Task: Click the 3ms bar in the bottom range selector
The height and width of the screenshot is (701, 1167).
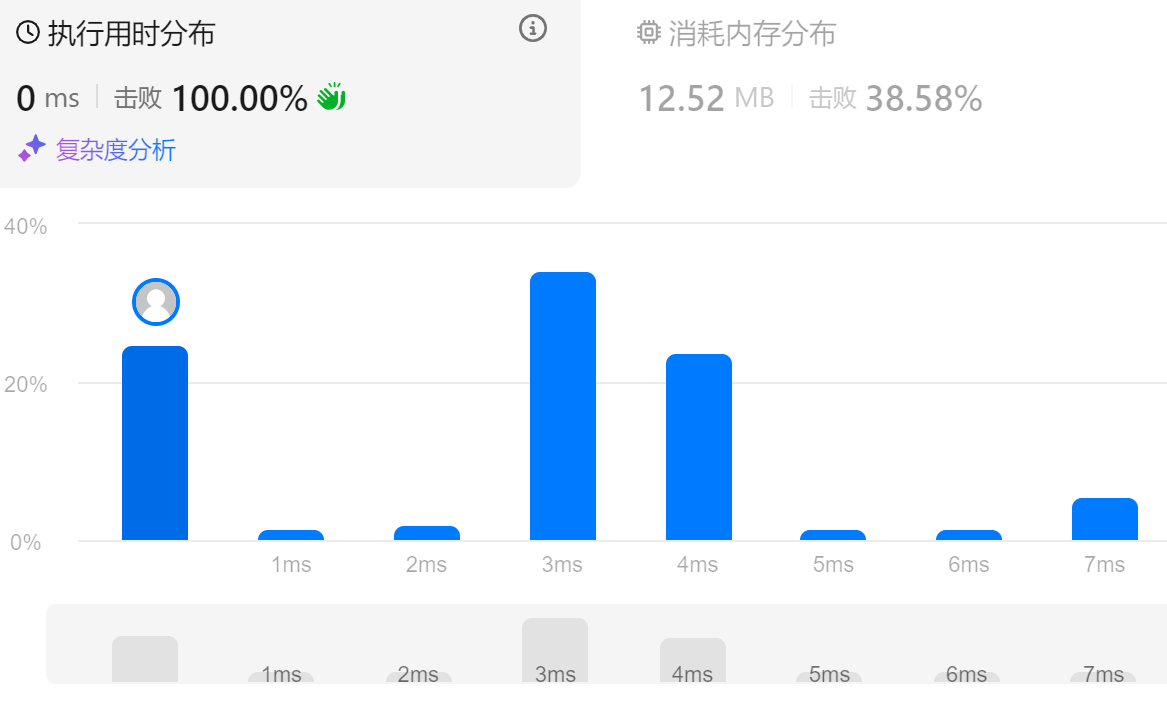Action: [554, 650]
